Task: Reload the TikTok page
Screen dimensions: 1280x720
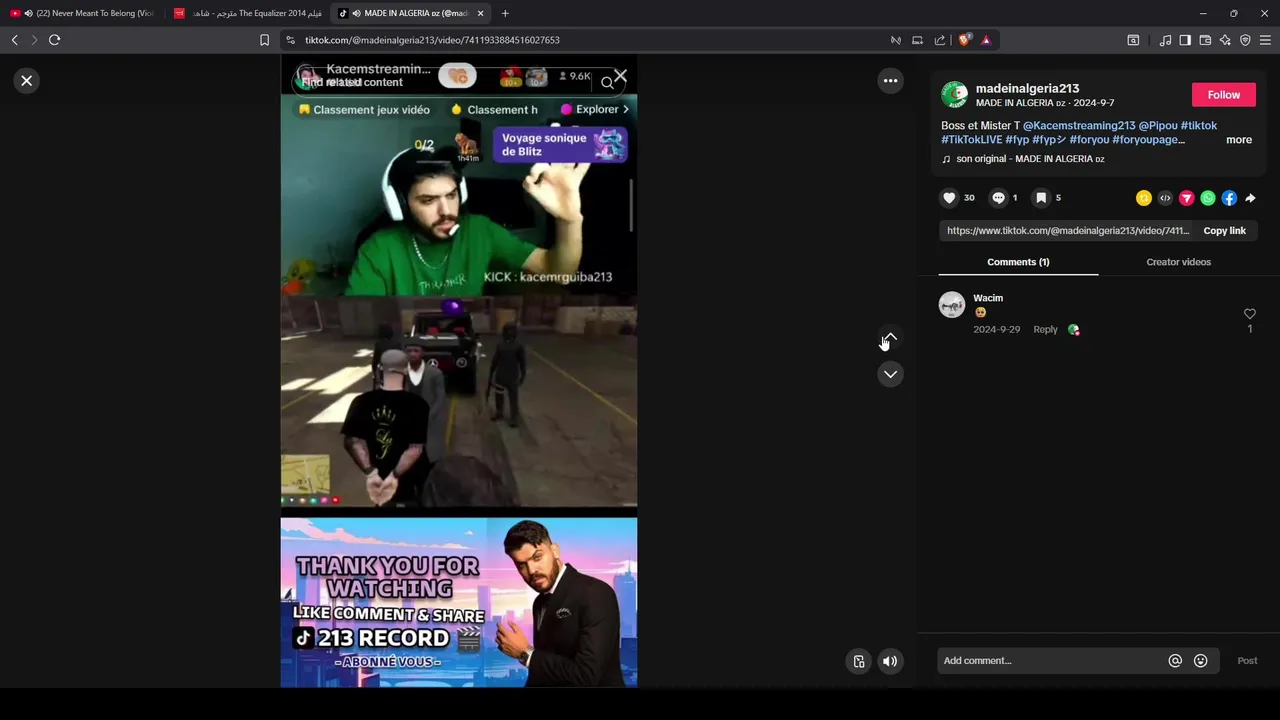Action: [x=54, y=40]
